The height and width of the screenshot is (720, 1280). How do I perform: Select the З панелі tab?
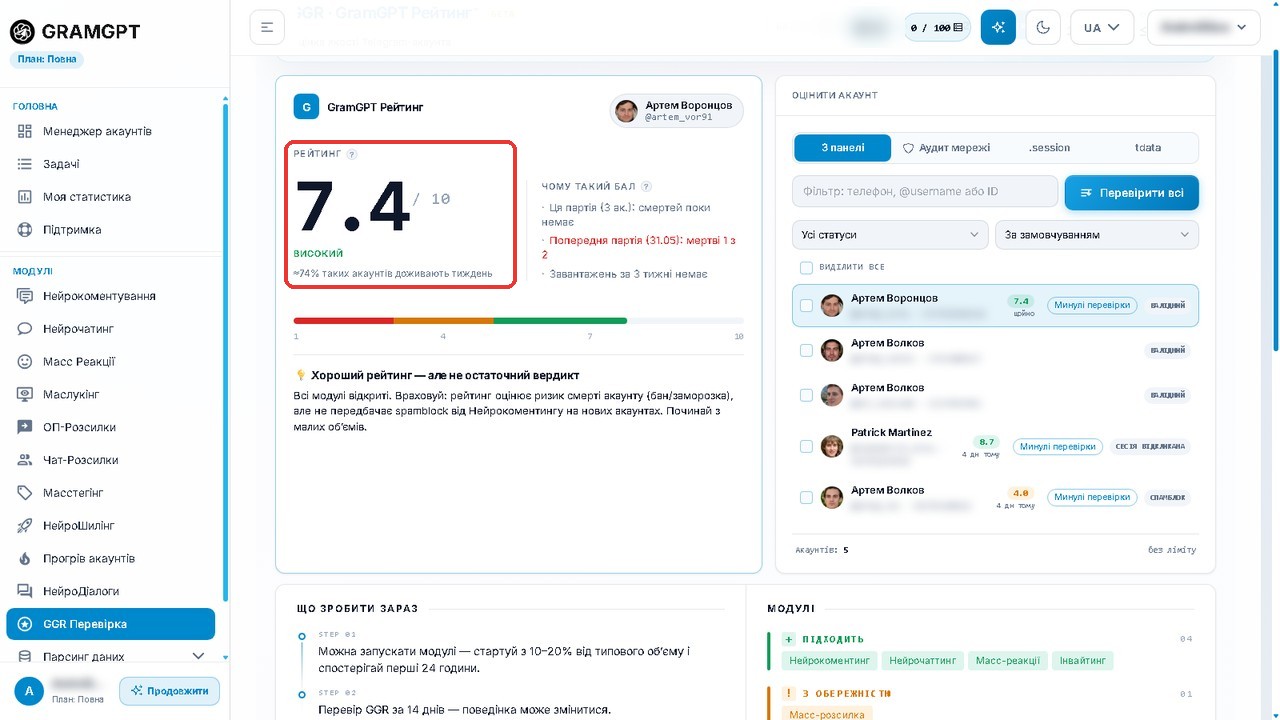(x=843, y=148)
